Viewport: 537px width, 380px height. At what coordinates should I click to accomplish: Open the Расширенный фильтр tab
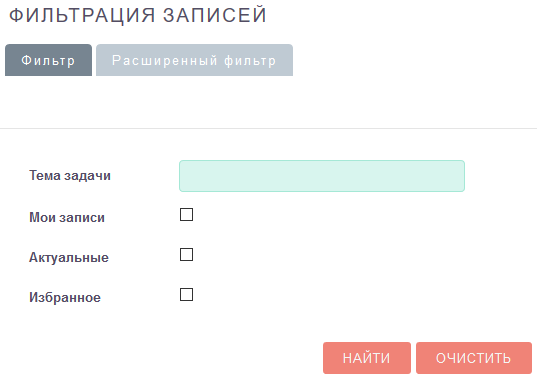click(194, 60)
